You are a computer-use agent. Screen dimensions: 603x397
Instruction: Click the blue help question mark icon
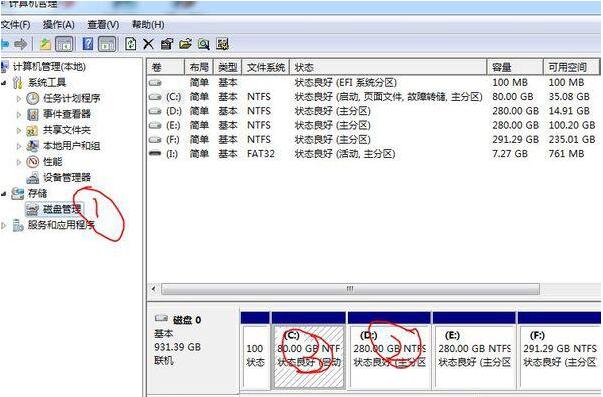click(x=88, y=44)
